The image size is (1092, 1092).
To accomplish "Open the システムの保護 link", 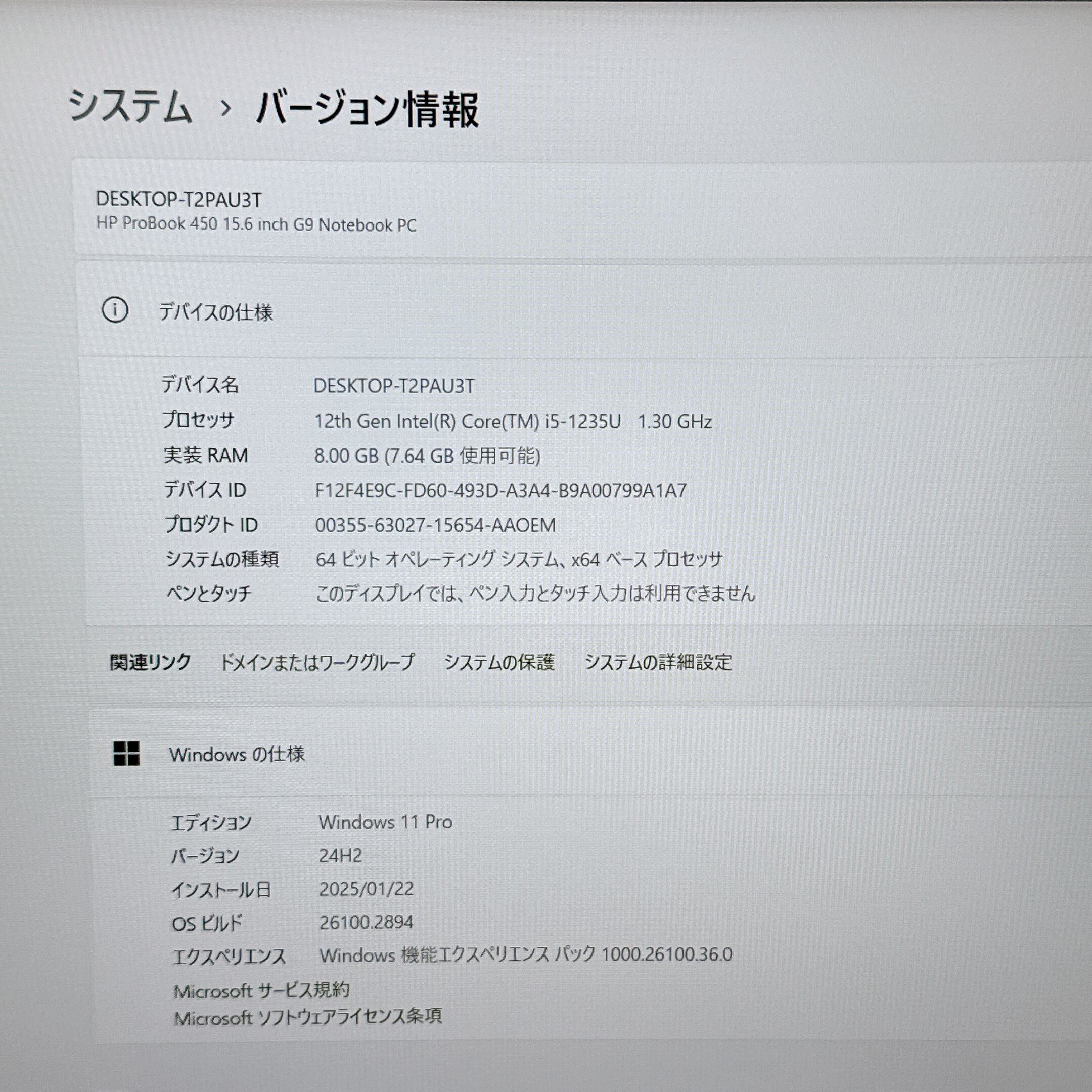I will tap(499, 662).
